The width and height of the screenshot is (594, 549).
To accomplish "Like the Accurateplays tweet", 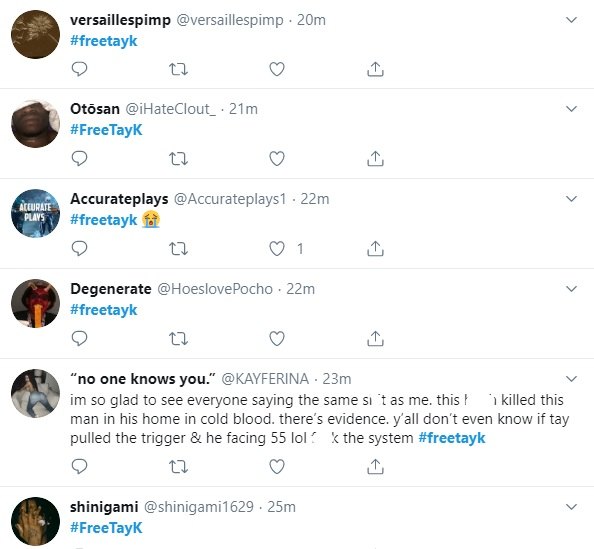I will click(x=277, y=249).
